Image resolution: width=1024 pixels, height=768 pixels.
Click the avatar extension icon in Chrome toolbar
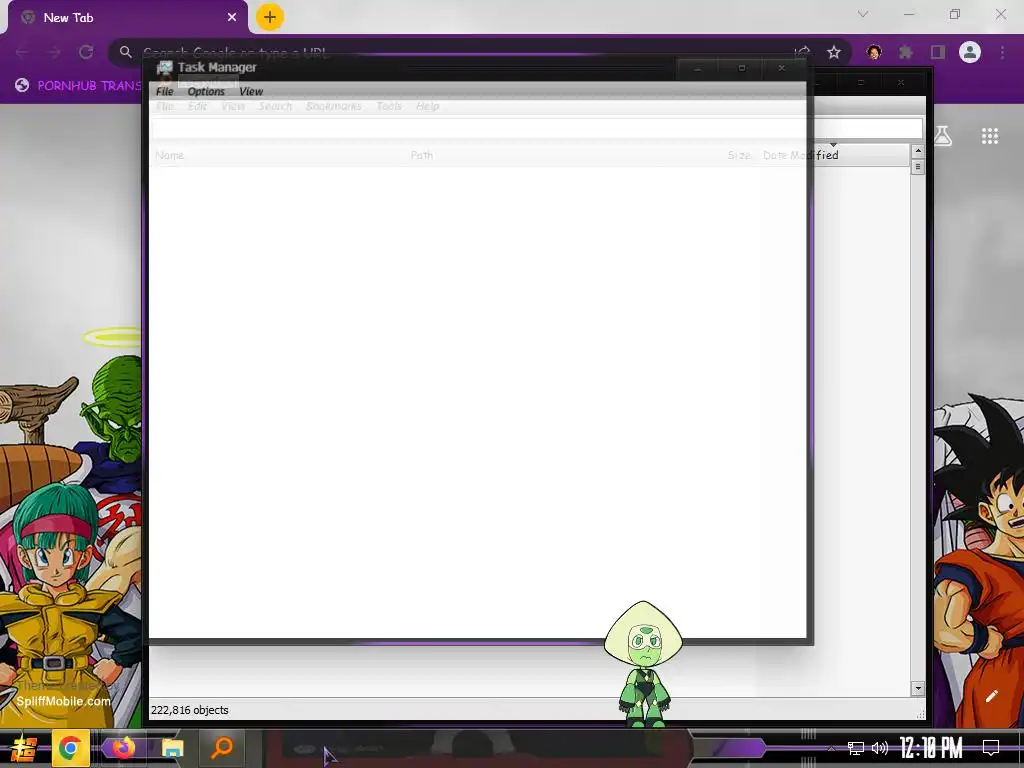(x=874, y=52)
